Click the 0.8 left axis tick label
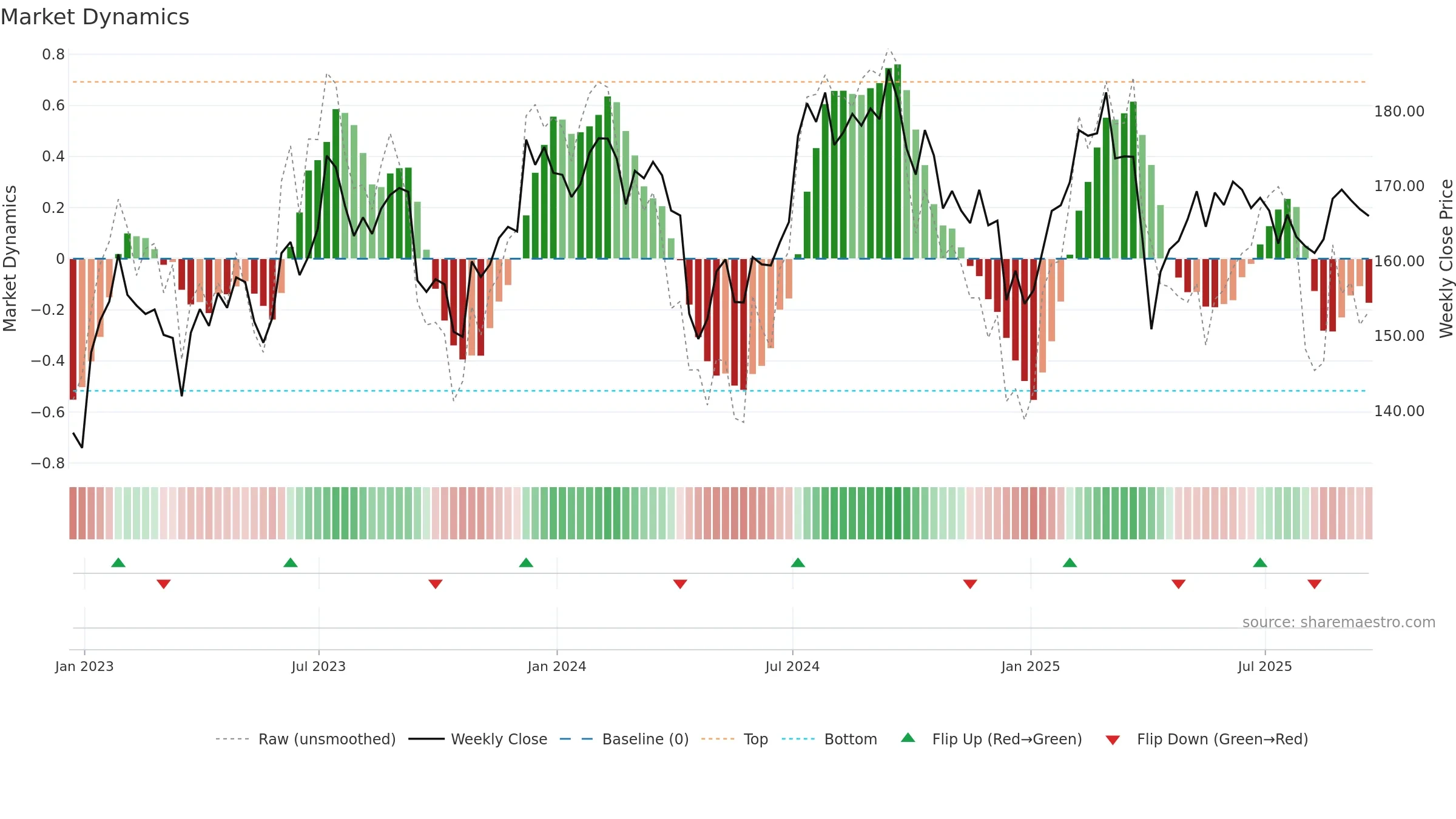This screenshot has width=1456, height=819. tap(53, 55)
